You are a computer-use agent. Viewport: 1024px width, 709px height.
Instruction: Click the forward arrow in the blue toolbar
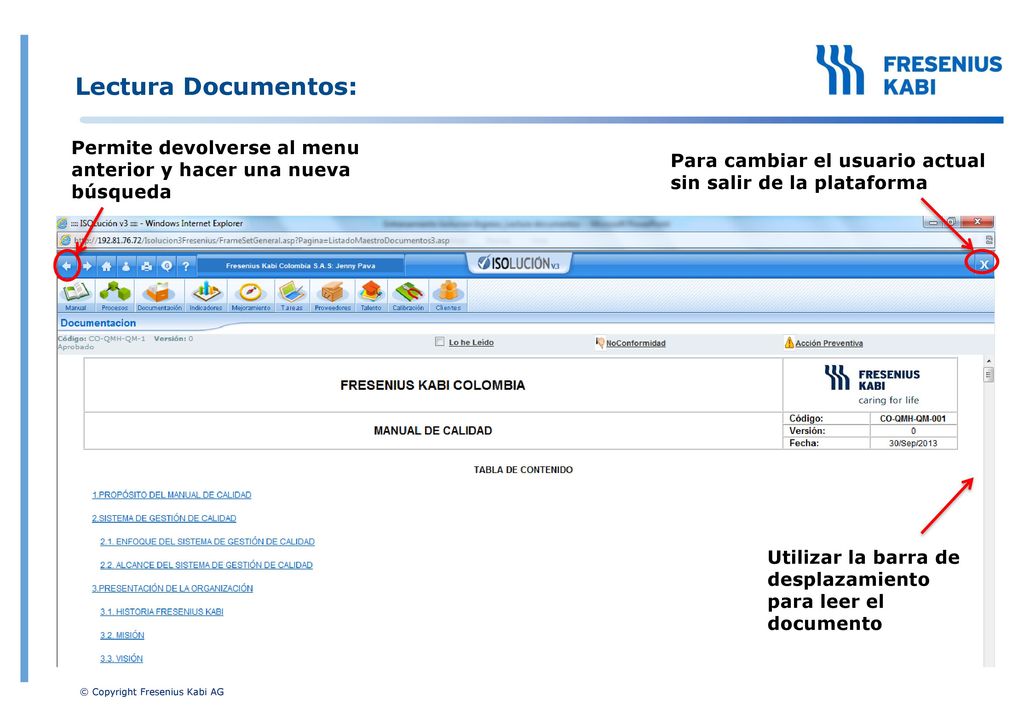pos(87,266)
